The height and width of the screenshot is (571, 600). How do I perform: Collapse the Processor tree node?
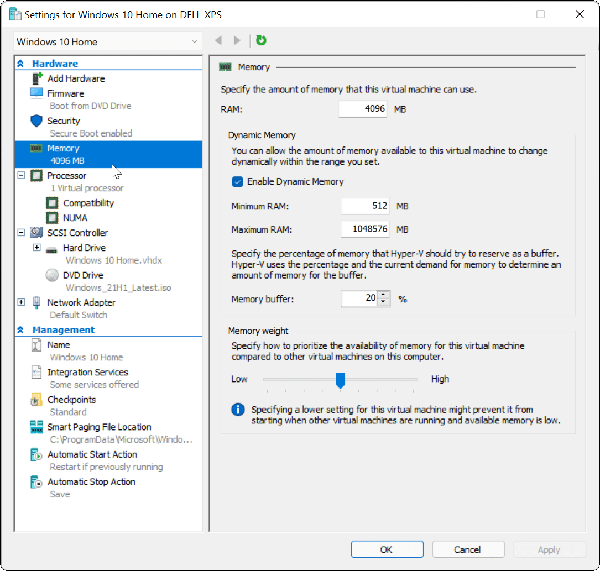(21, 175)
